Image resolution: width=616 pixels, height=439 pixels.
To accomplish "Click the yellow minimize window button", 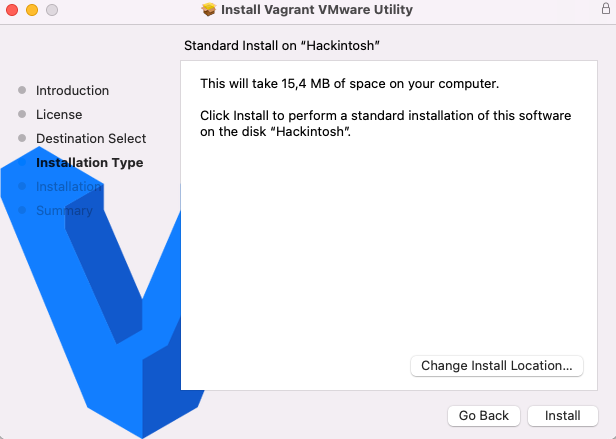I will point(32,10).
